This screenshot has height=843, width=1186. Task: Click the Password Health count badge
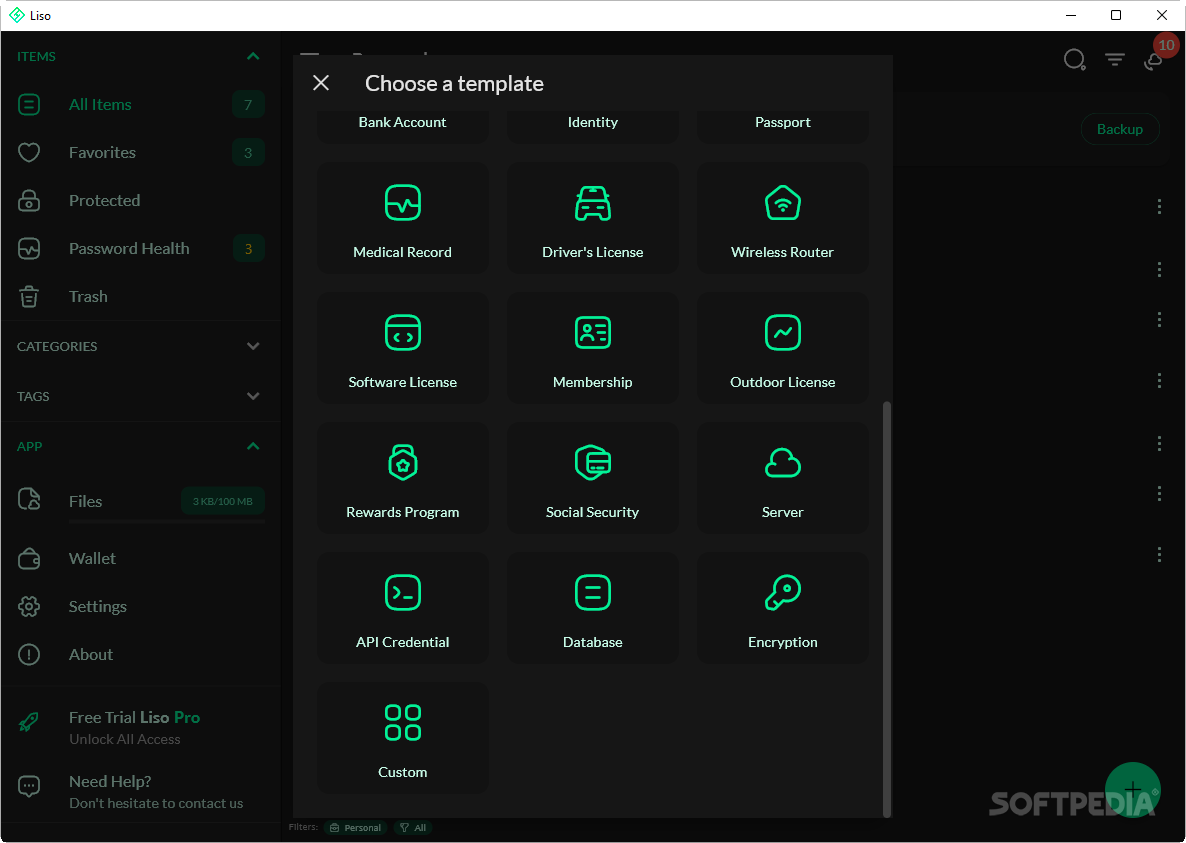[x=248, y=249]
